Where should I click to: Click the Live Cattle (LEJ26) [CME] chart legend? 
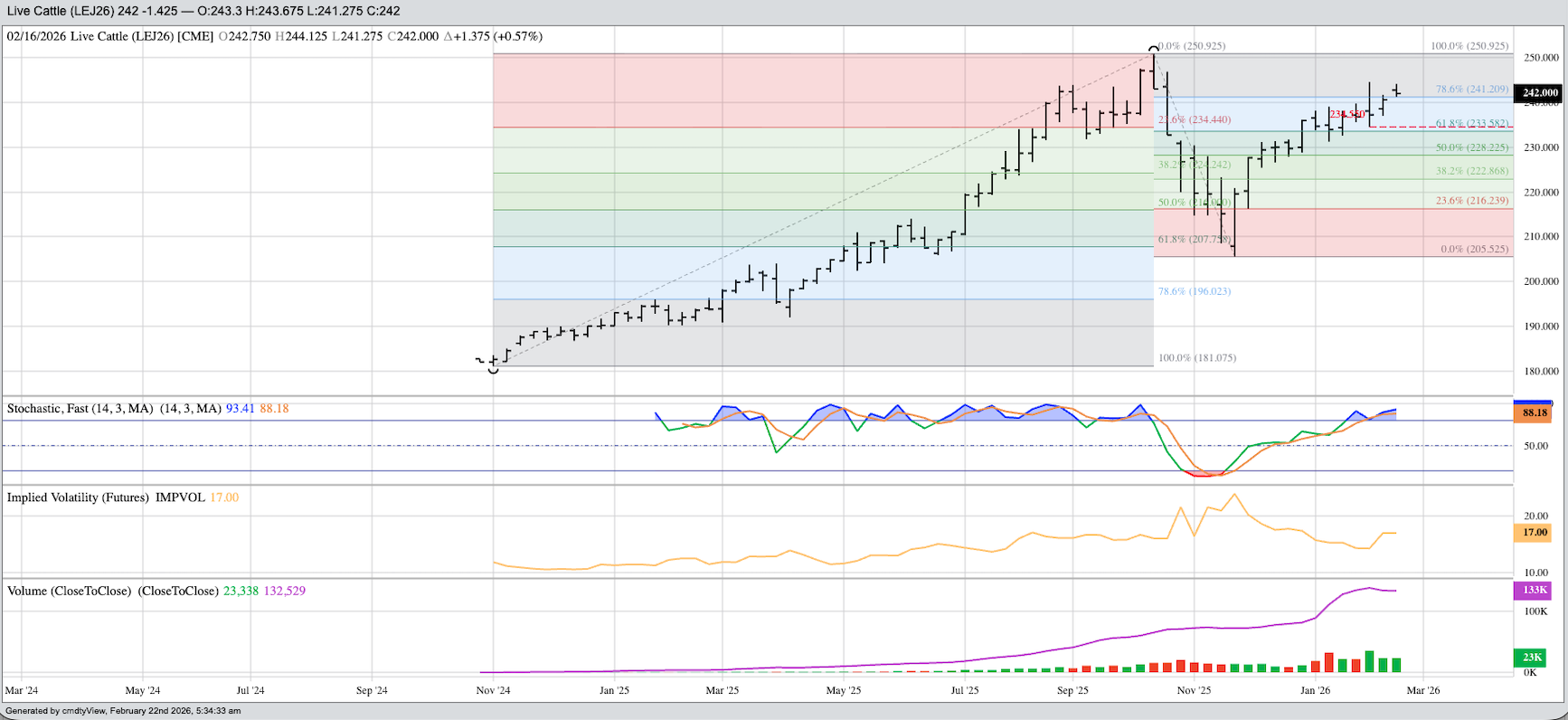coord(110,36)
